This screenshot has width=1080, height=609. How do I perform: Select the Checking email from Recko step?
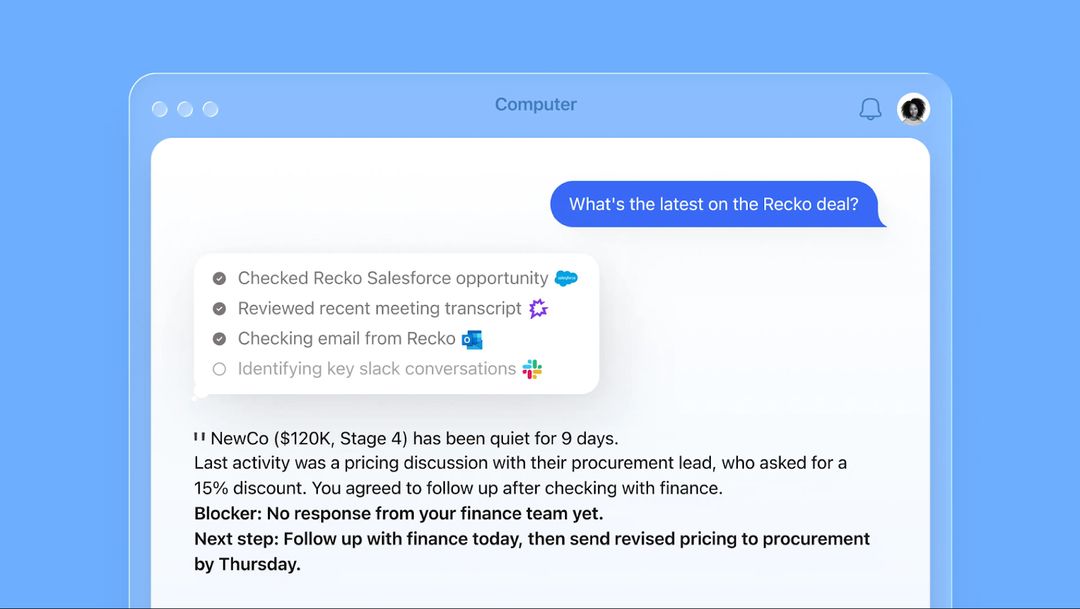tap(346, 339)
